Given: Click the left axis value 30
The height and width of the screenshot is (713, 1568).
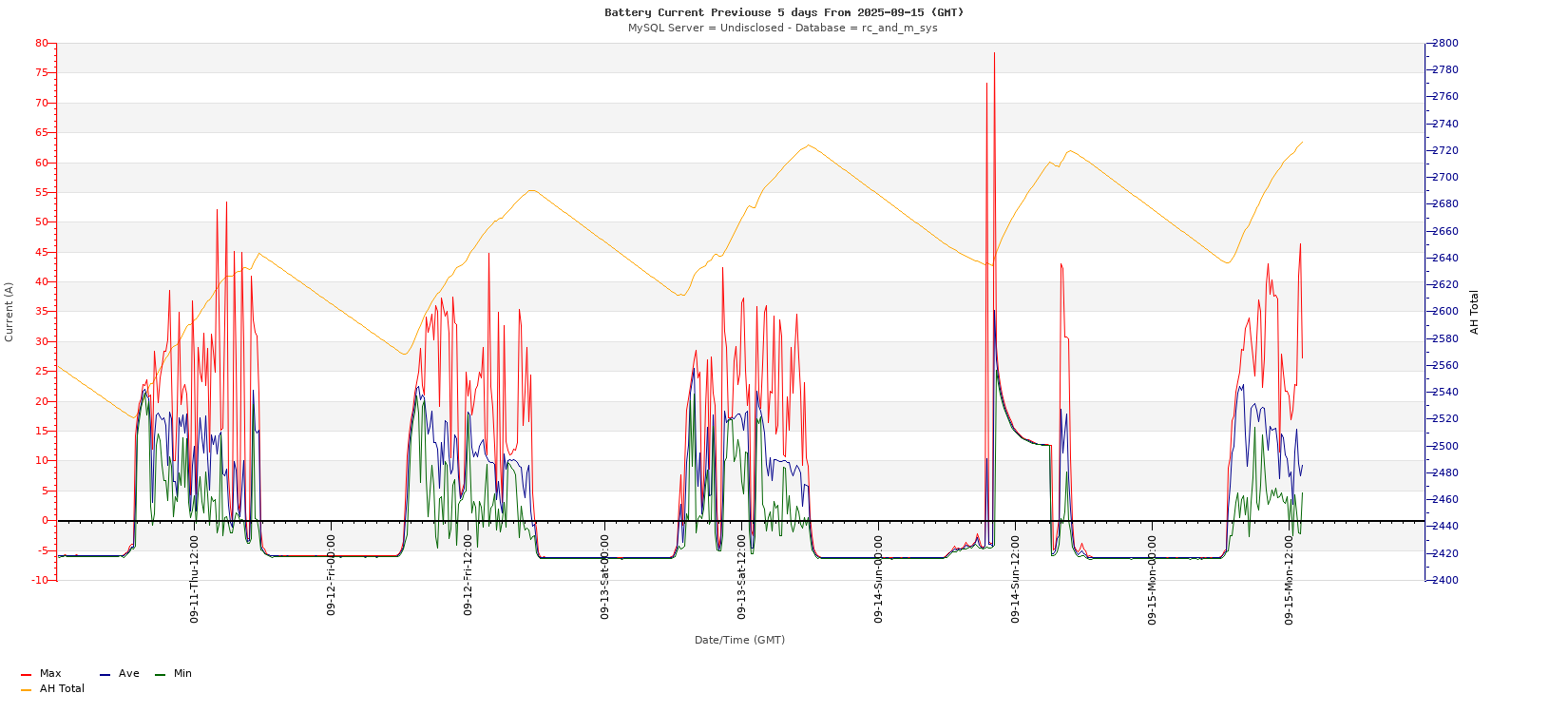Looking at the screenshot, I should (x=41, y=341).
